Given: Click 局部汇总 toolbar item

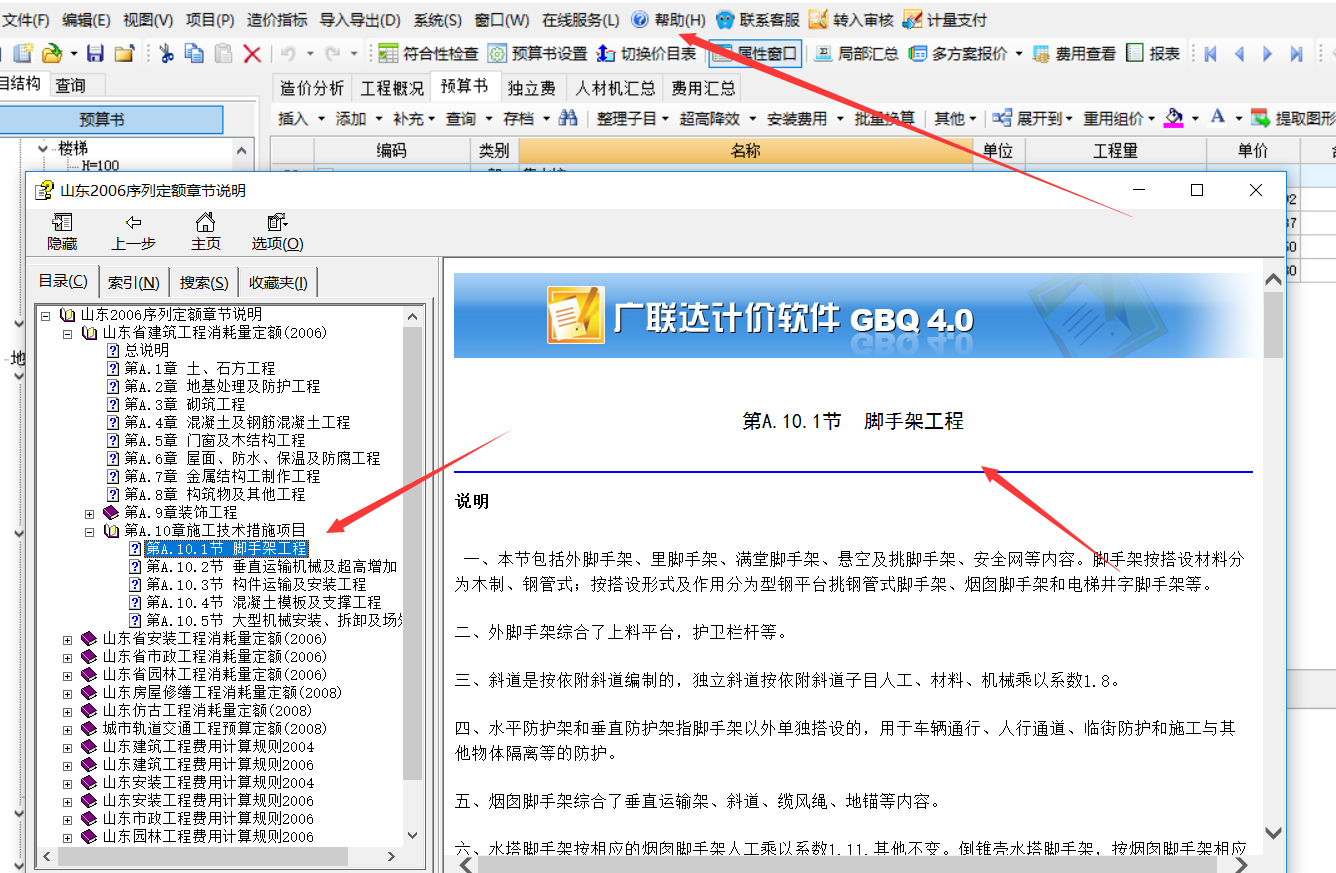Looking at the screenshot, I should point(857,54).
